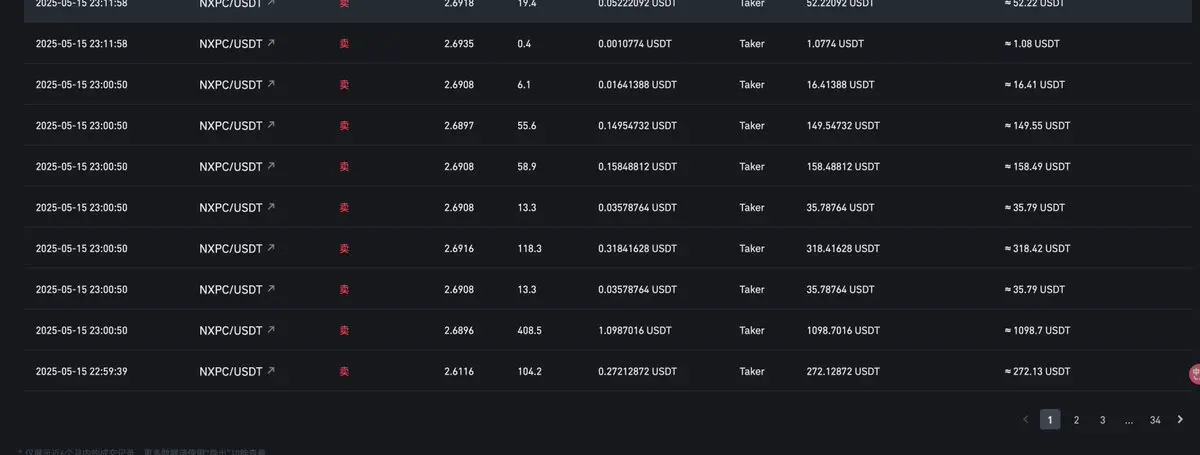Select the total 158.48812 USDT
1200x455 pixels.
[x=843, y=167]
